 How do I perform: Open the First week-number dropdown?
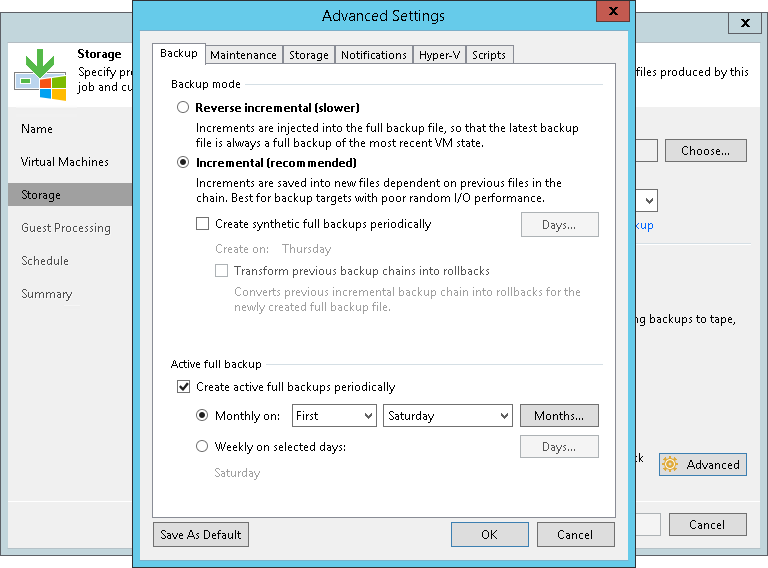[334, 416]
